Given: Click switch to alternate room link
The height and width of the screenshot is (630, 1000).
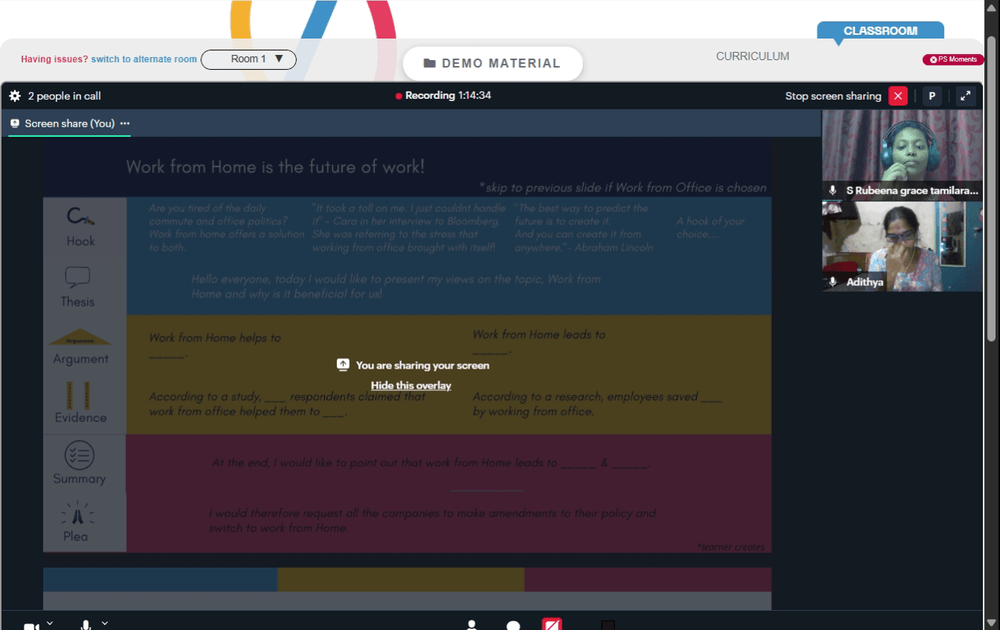Looking at the screenshot, I should pyautogui.click(x=143, y=59).
